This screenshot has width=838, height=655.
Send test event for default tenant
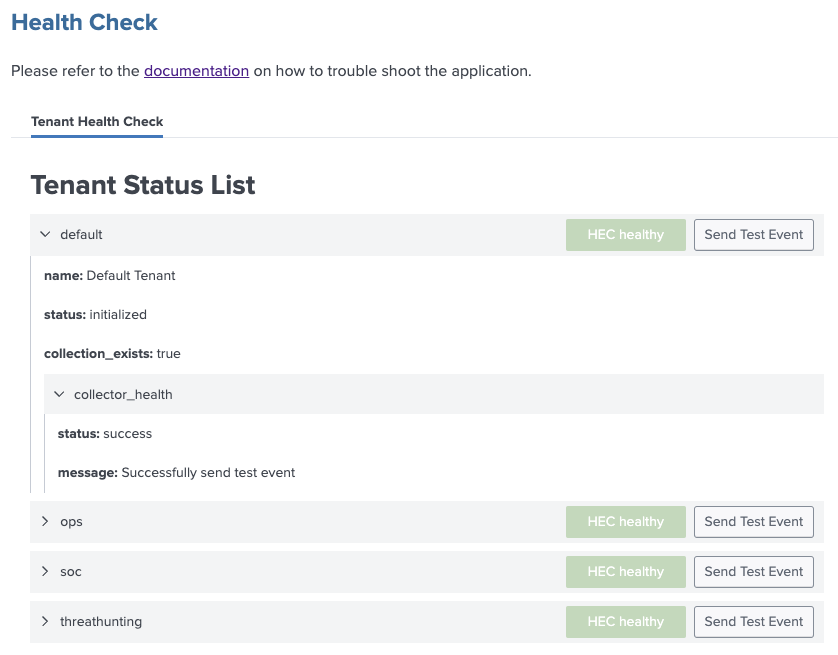coord(753,235)
